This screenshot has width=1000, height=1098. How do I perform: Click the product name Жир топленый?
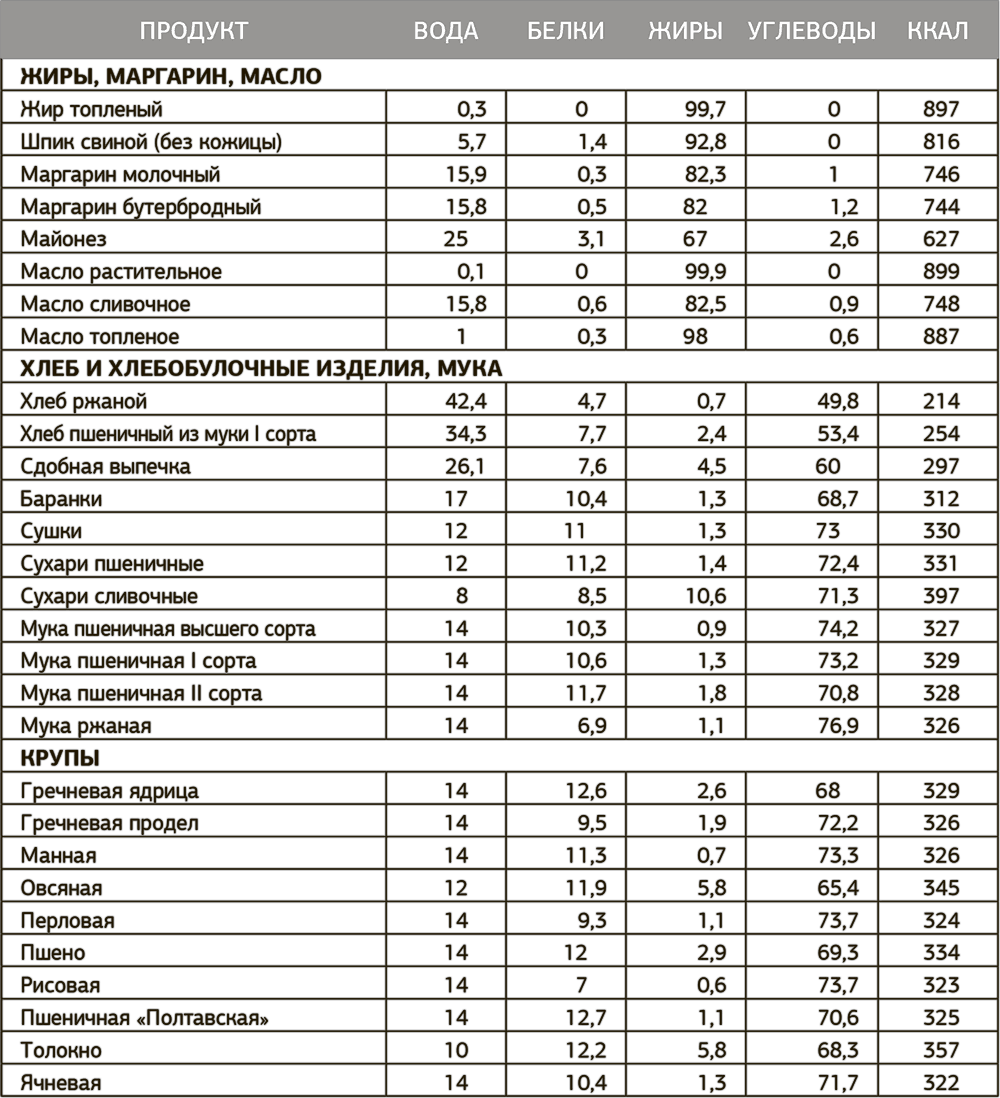(91, 109)
